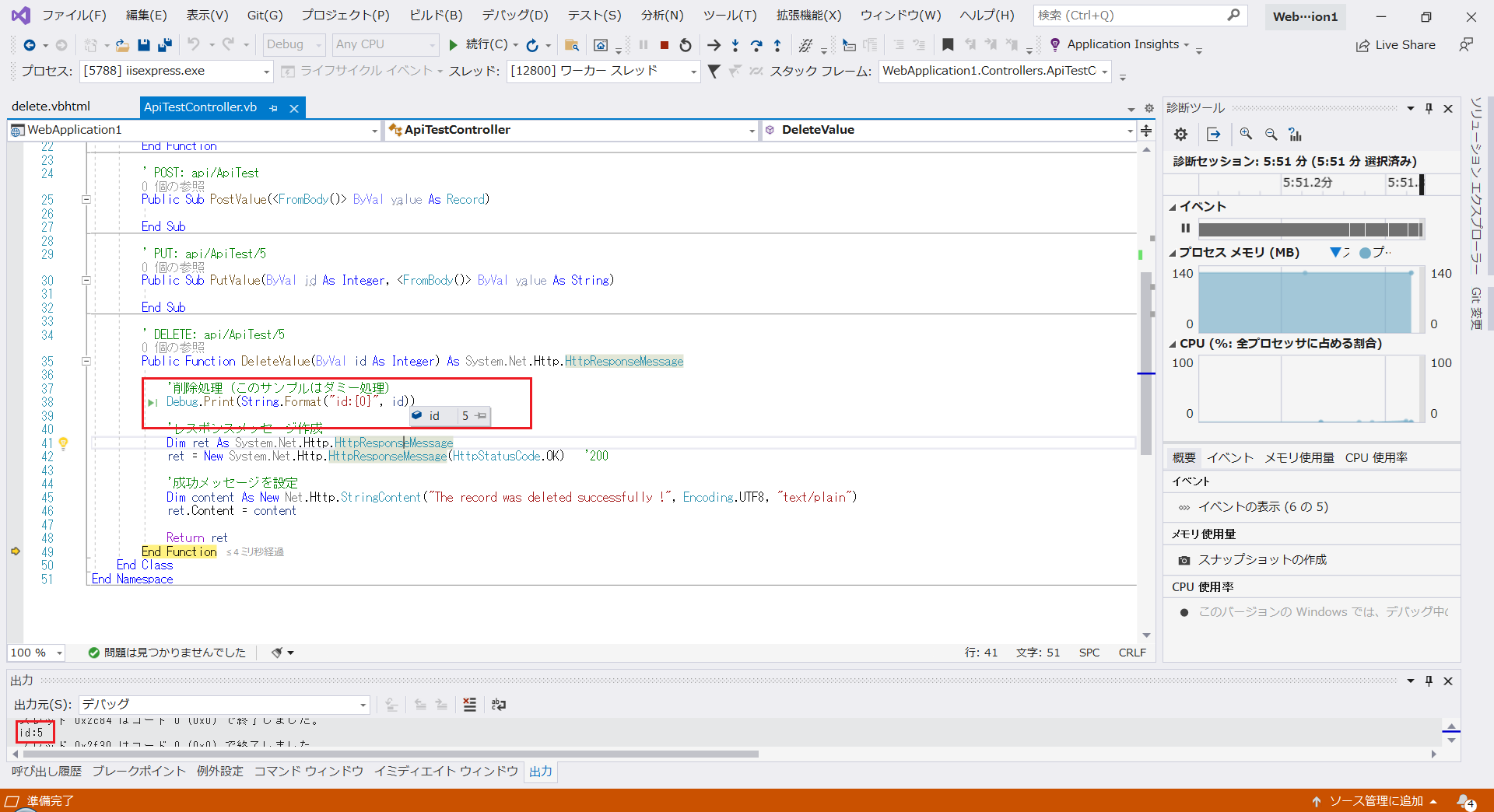
Task: Open the デバッグ menu
Action: pyautogui.click(x=514, y=15)
